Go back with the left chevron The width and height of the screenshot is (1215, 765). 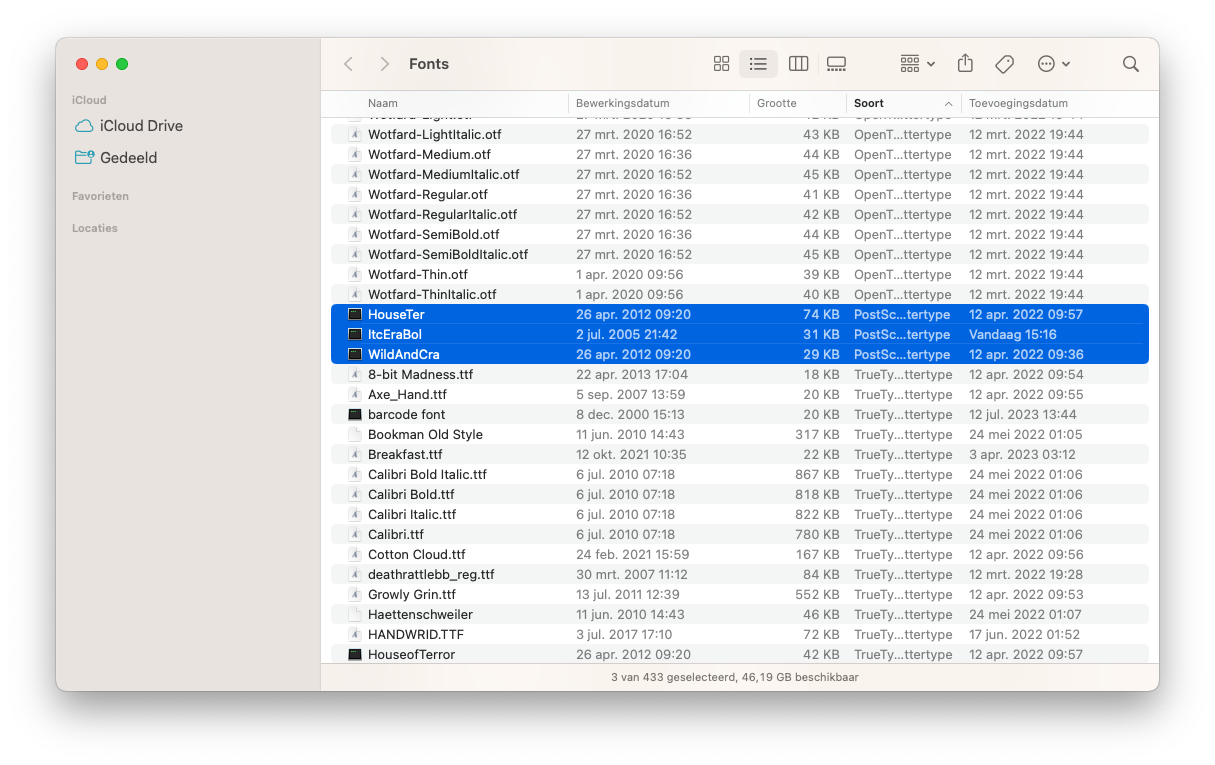pyautogui.click(x=348, y=64)
